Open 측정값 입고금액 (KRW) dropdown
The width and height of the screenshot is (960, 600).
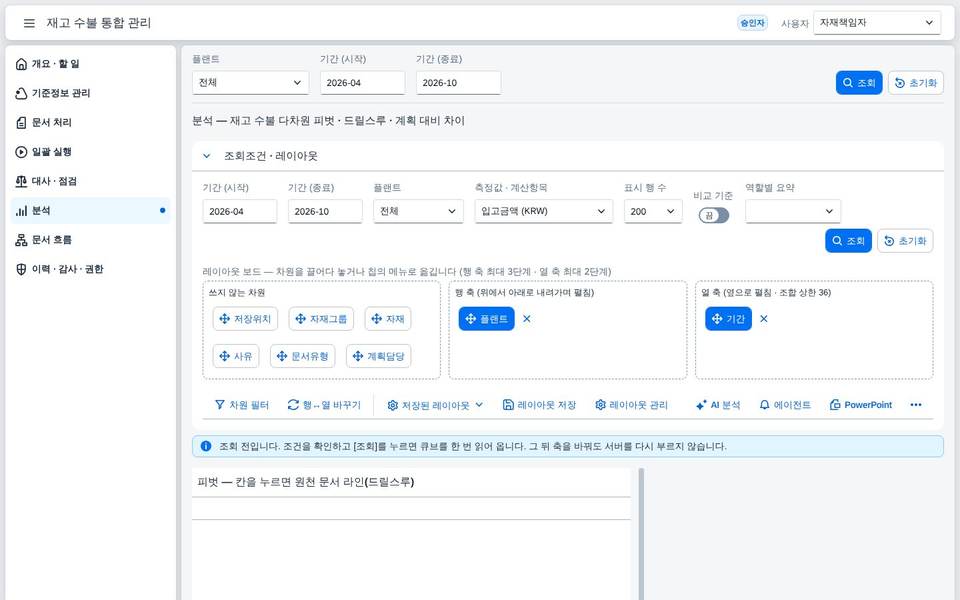pyautogui.click(x=544, y=211)
